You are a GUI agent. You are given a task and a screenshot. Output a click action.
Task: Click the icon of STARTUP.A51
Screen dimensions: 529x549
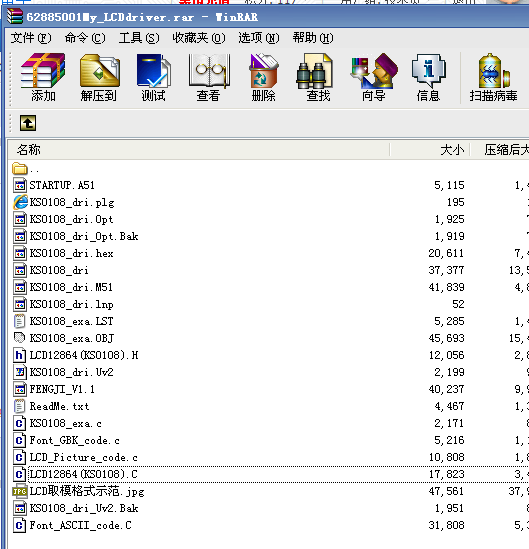click(20, 185)
